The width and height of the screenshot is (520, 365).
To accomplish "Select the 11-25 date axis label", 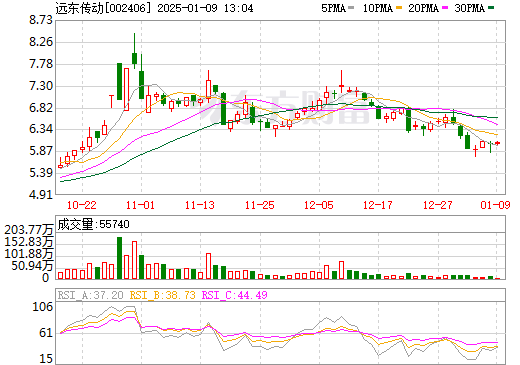I will [x=260, y=205].
